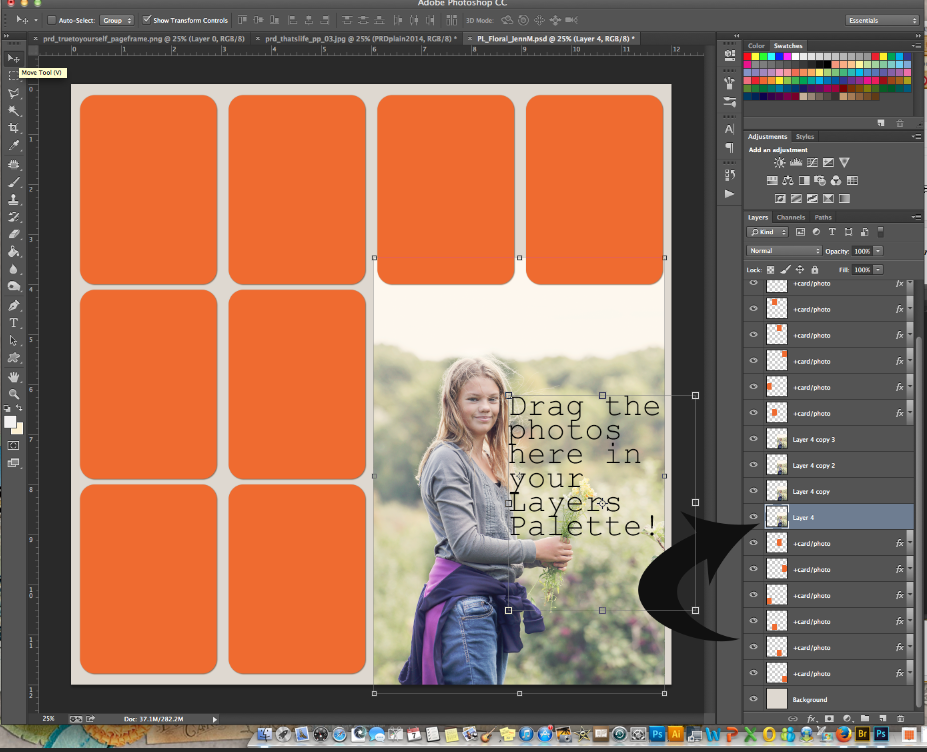Enable the Auto-Select checkbox
Image resolution: width=927 pixels, height=752 pixels.
point(52,20)
